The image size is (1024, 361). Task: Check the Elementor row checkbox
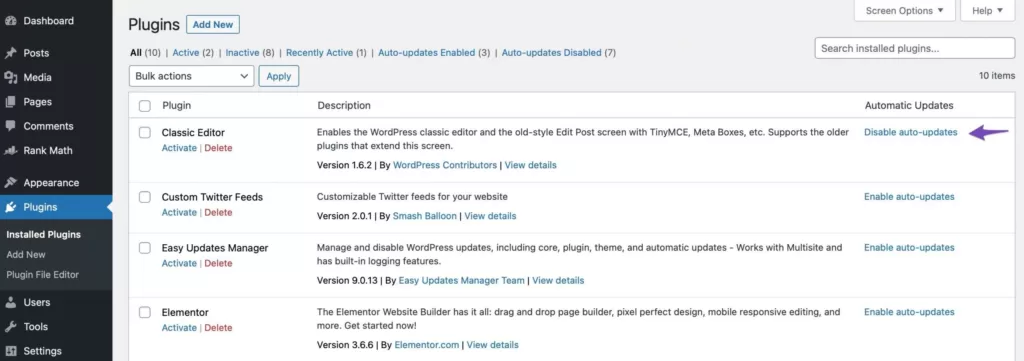(145, 312)
